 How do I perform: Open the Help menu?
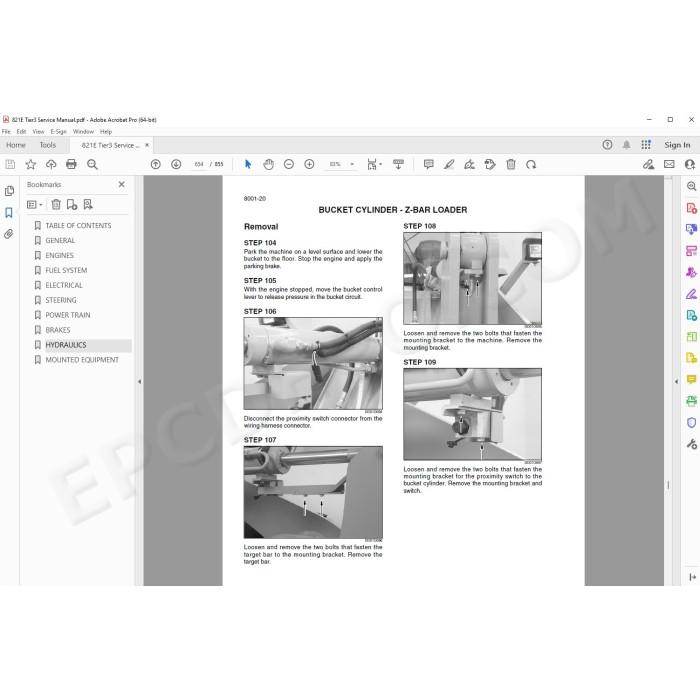tap(106, 132)
